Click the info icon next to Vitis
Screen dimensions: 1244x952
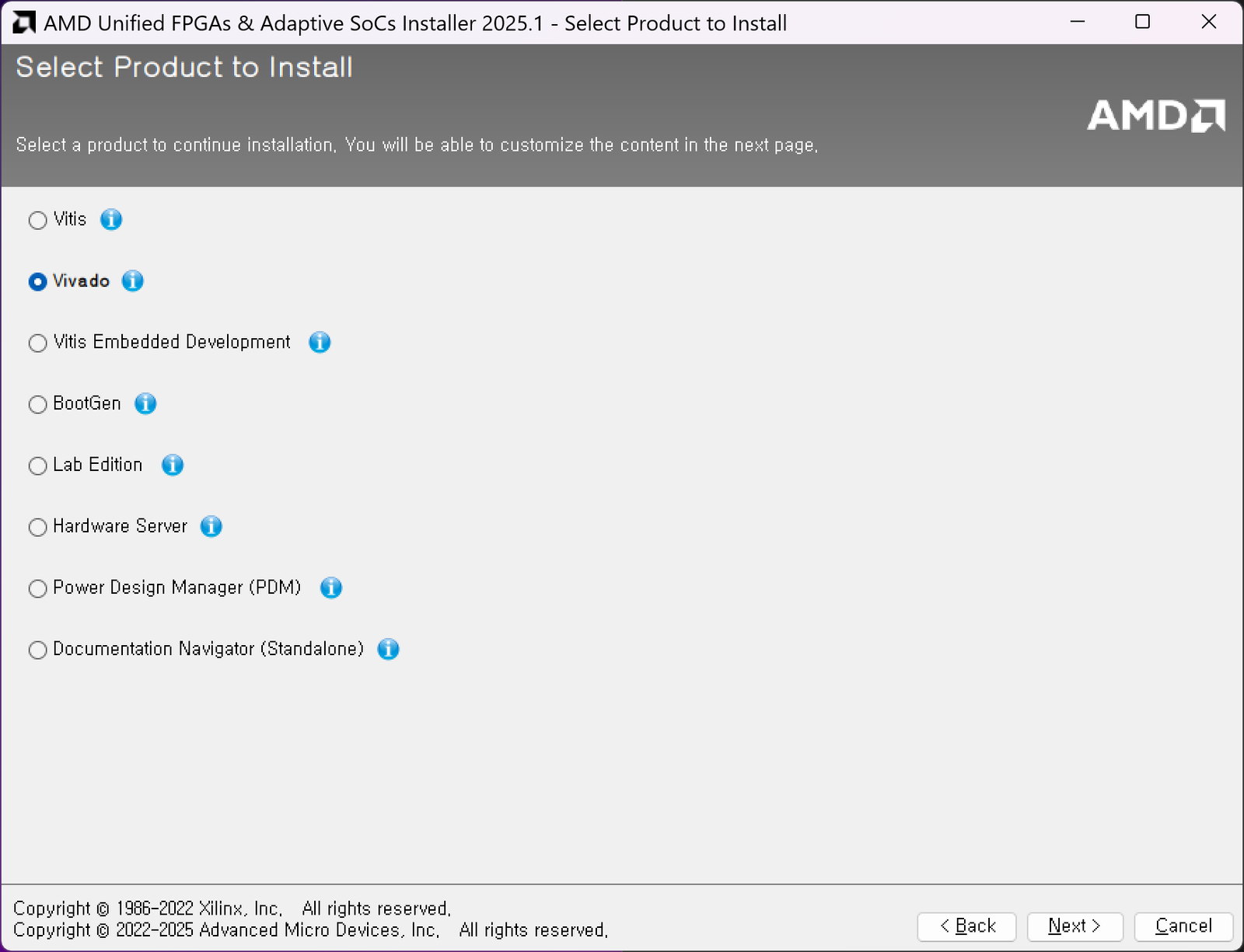[x=111, y=220]
